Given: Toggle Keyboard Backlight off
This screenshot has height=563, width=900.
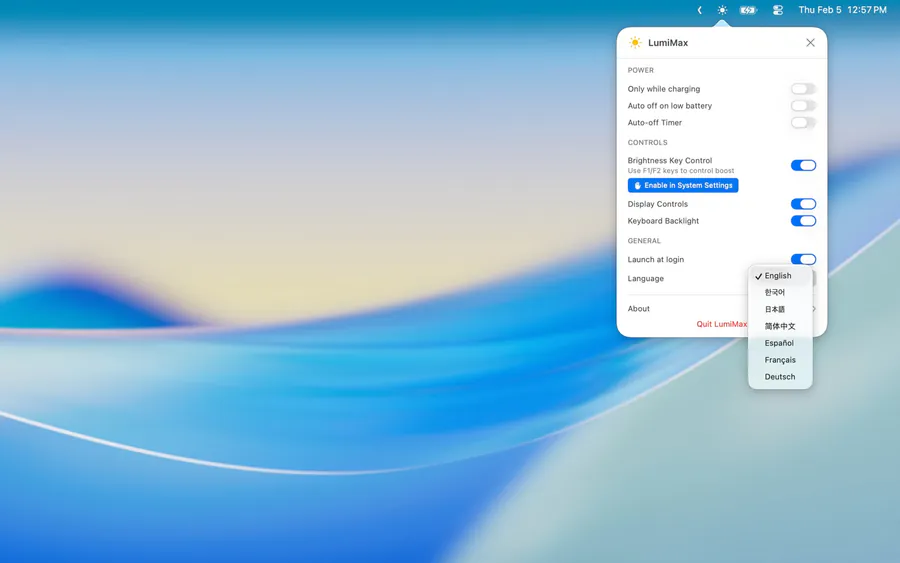Looking at the screenshot, I should (803, 221).
